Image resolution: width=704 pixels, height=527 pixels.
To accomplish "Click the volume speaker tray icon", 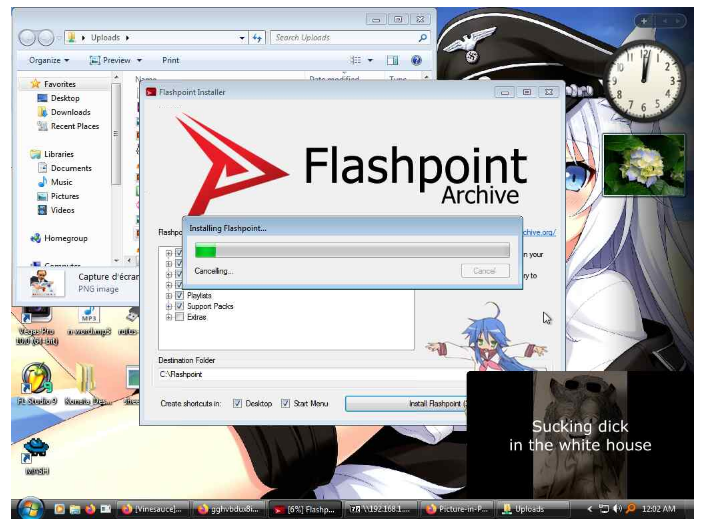I will tap(617, 509).
